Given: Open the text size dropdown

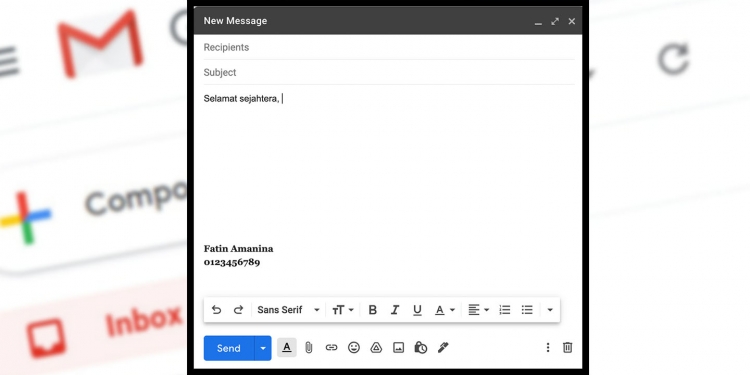Looking at the screenshot, I should click(x=343, y=310).
